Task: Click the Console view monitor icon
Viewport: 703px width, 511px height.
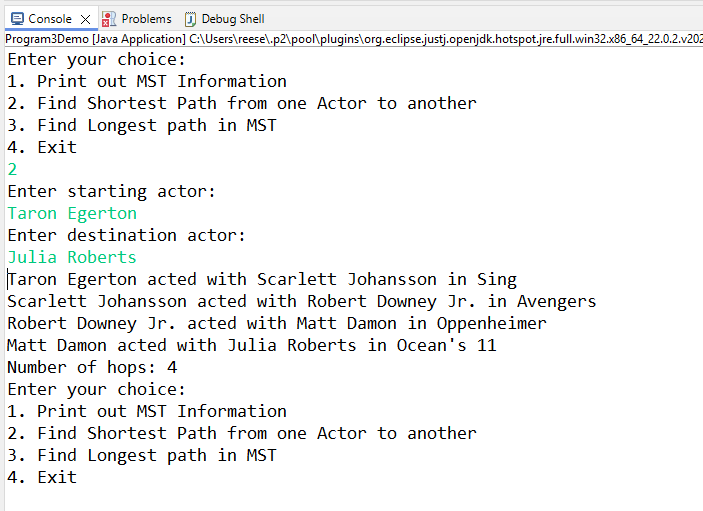Action: point(17,19)
